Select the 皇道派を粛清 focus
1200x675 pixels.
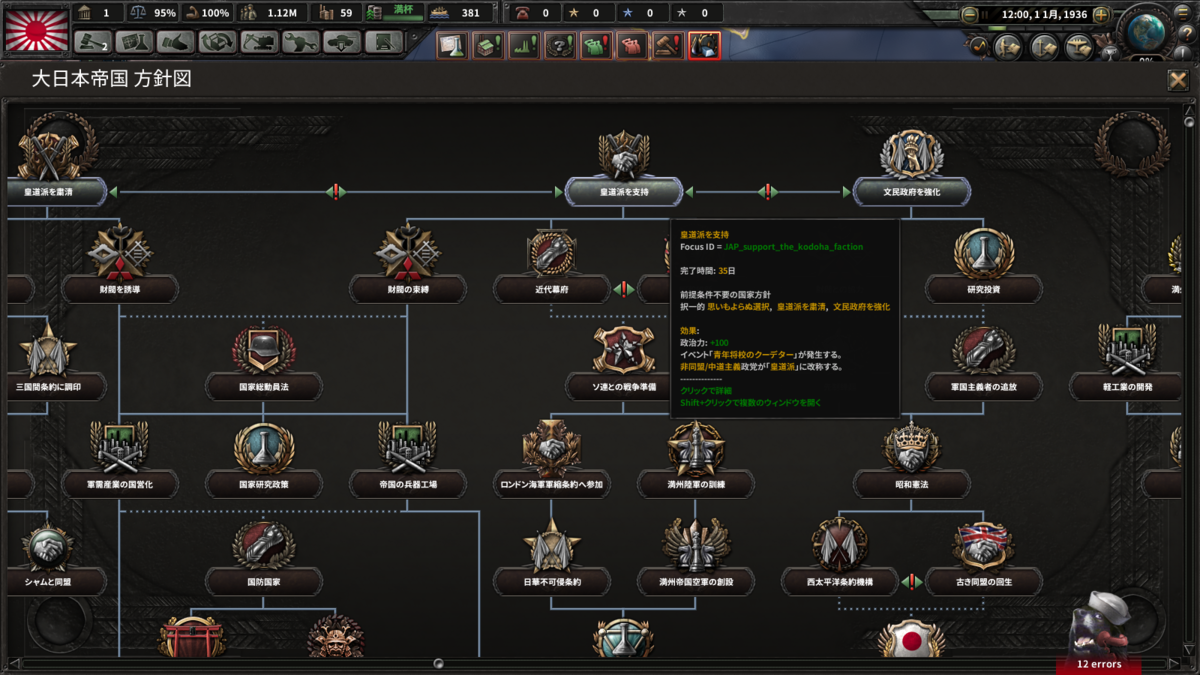pos(48,191)
